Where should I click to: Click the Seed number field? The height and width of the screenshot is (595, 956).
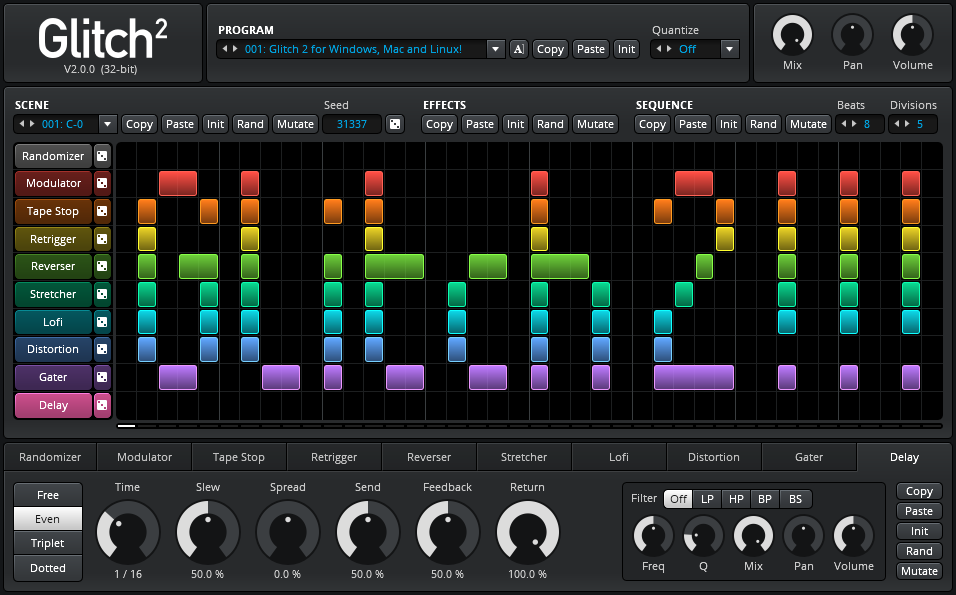click(x=352, y=124)
